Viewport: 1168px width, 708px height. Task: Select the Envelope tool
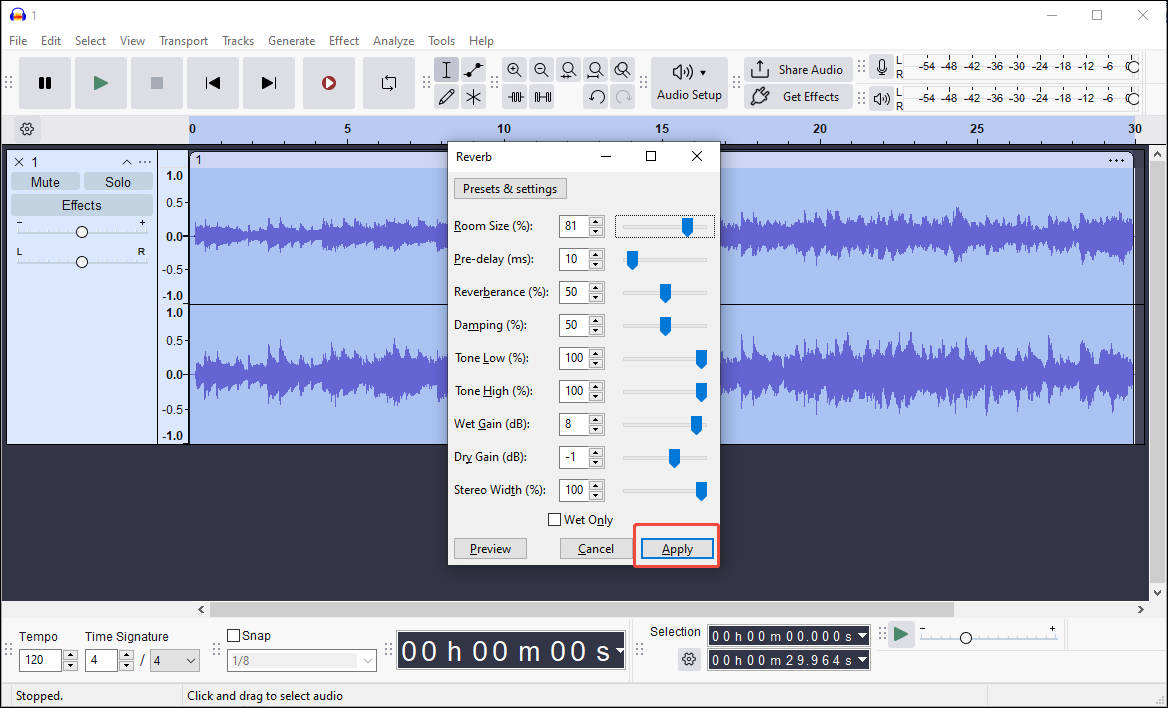(473, 69)
